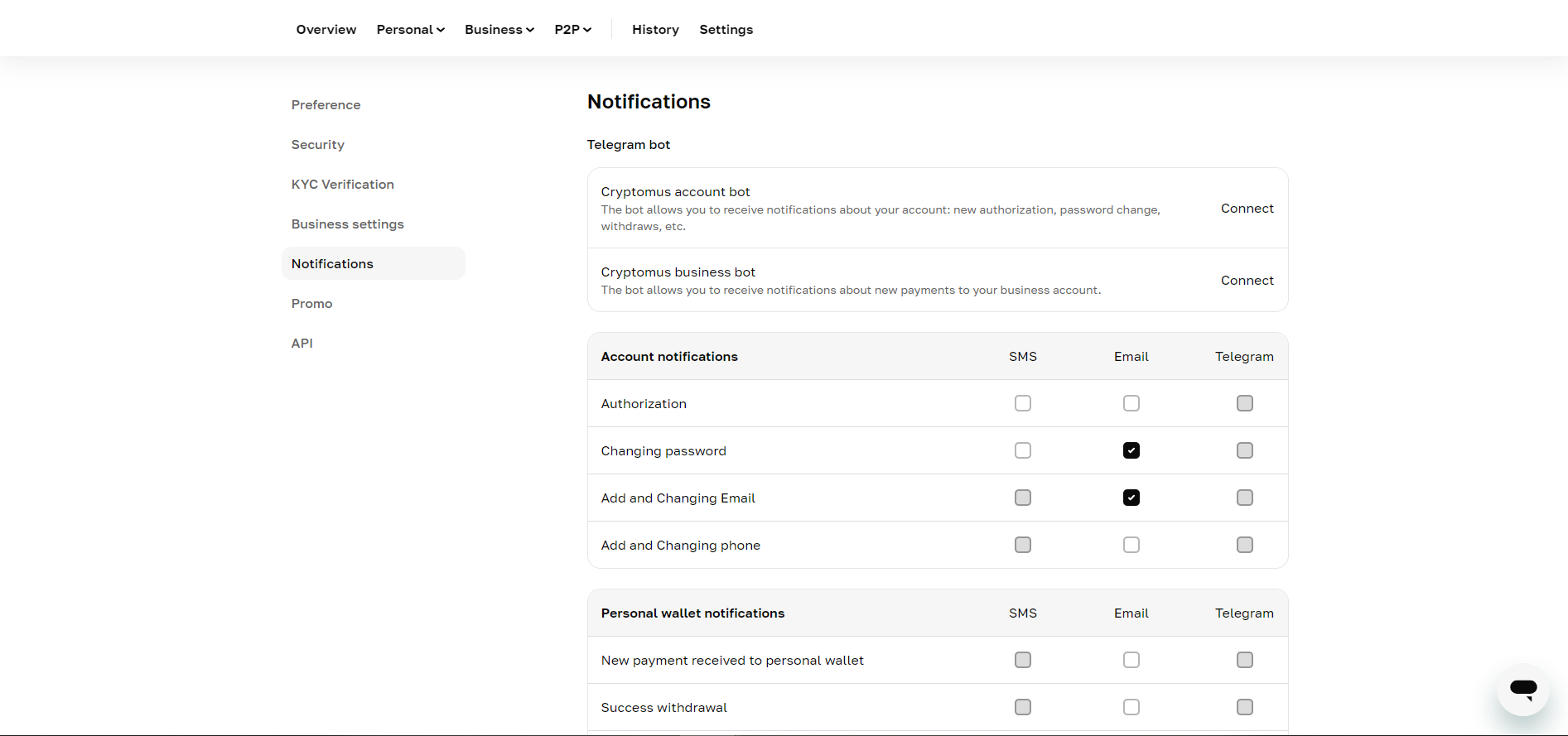Click the Authorization row label
Viewport: 1568px width, 736px height.
tap(644, 404)
